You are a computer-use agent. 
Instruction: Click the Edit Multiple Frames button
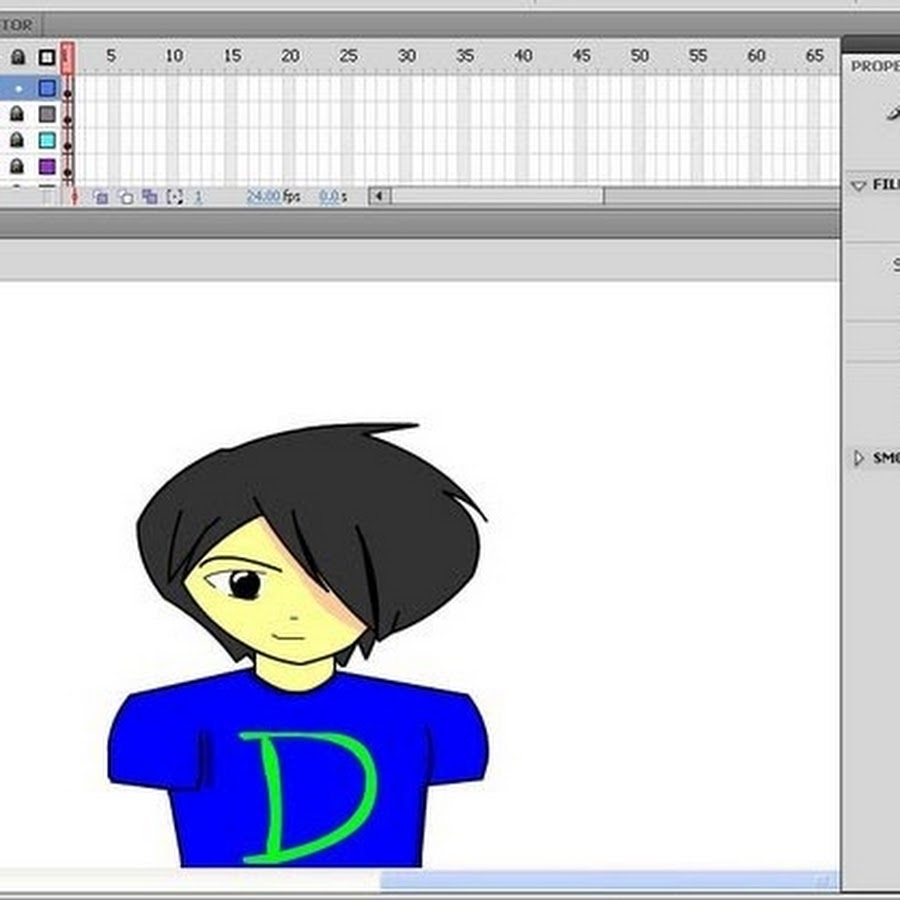[149, 197]
